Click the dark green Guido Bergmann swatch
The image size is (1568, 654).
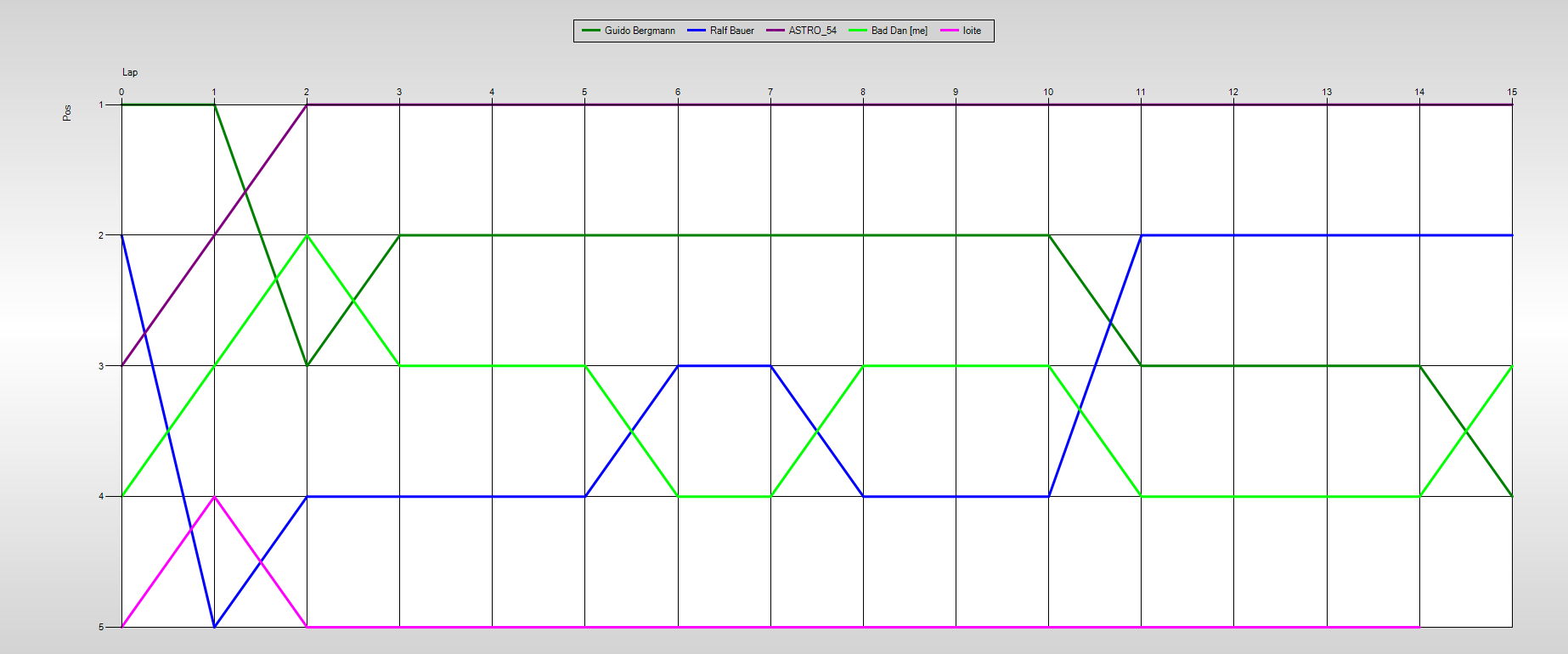pos(590,31)
